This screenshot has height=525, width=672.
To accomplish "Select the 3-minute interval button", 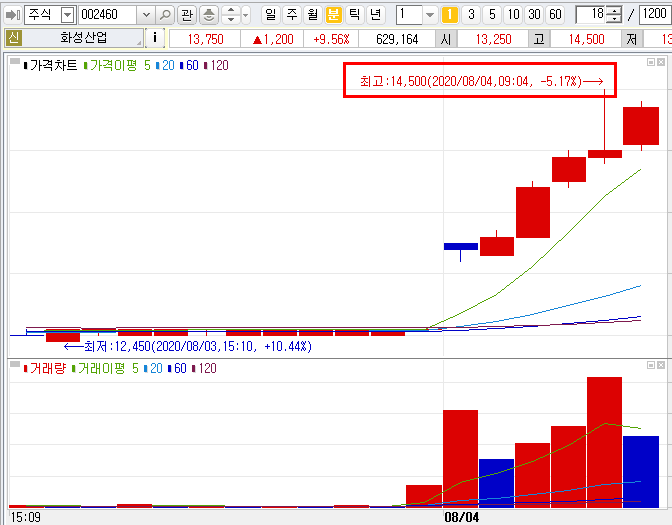I will [471, 15].
